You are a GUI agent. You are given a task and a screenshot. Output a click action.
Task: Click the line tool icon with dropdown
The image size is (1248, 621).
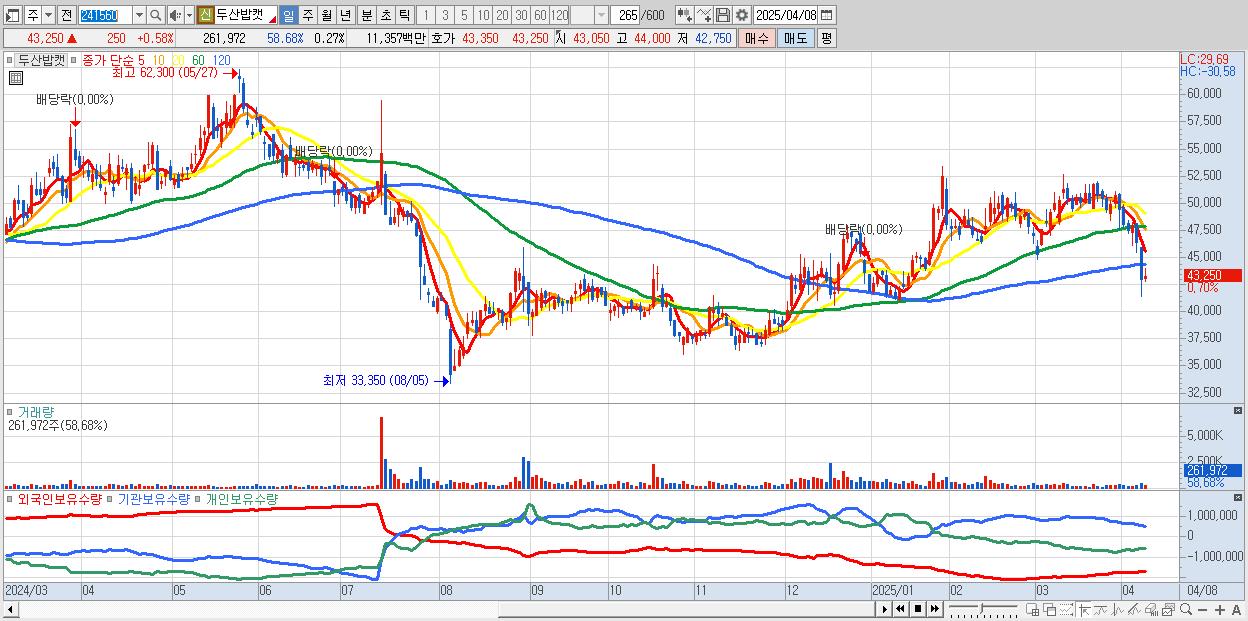(x=704, y=15)
